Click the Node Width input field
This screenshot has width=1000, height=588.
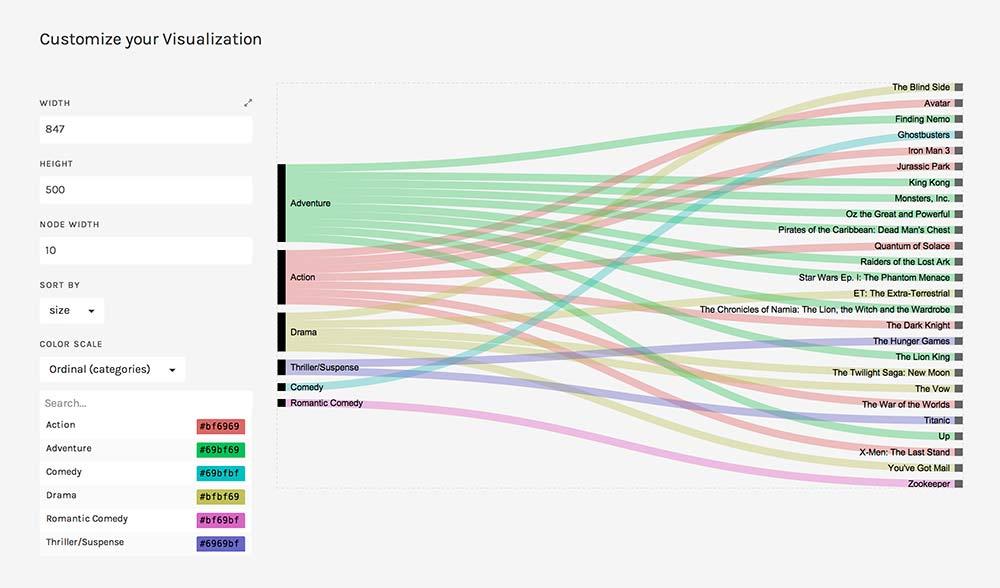146,250
